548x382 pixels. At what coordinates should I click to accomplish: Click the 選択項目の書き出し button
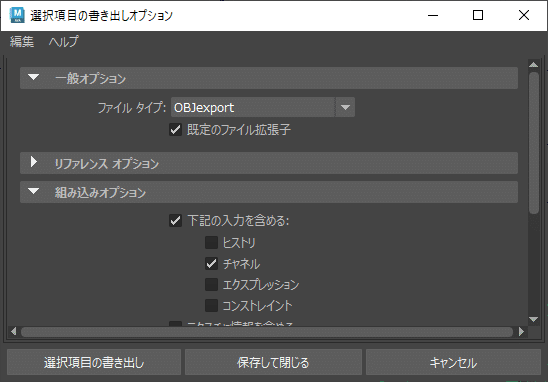[94, 362]
